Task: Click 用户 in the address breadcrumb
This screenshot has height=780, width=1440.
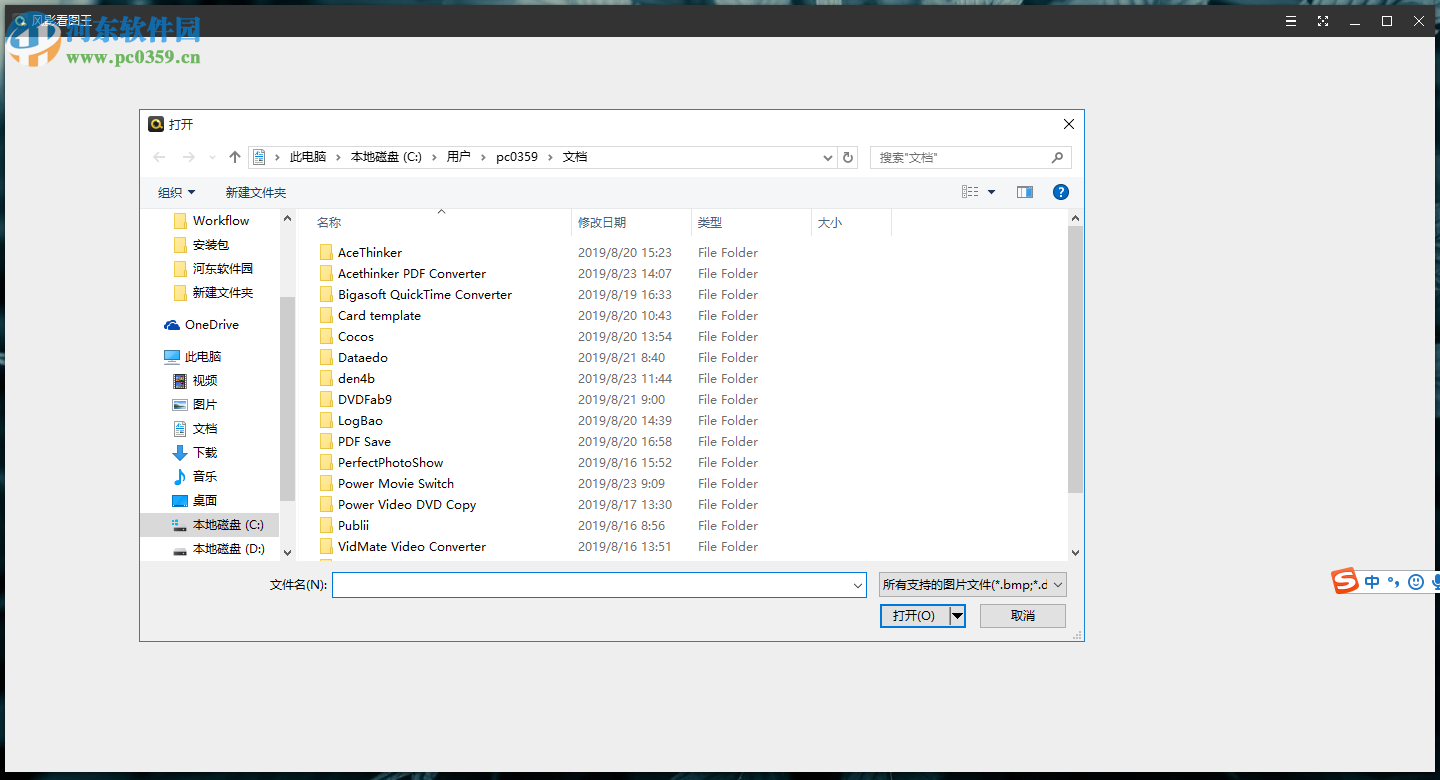Action: 458,157
